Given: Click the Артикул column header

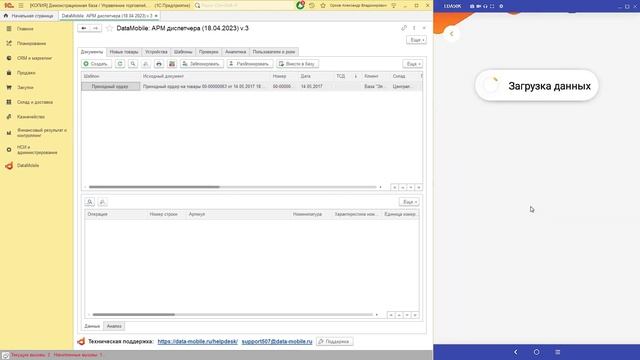Looking at the screenshot, I should 238,214.
